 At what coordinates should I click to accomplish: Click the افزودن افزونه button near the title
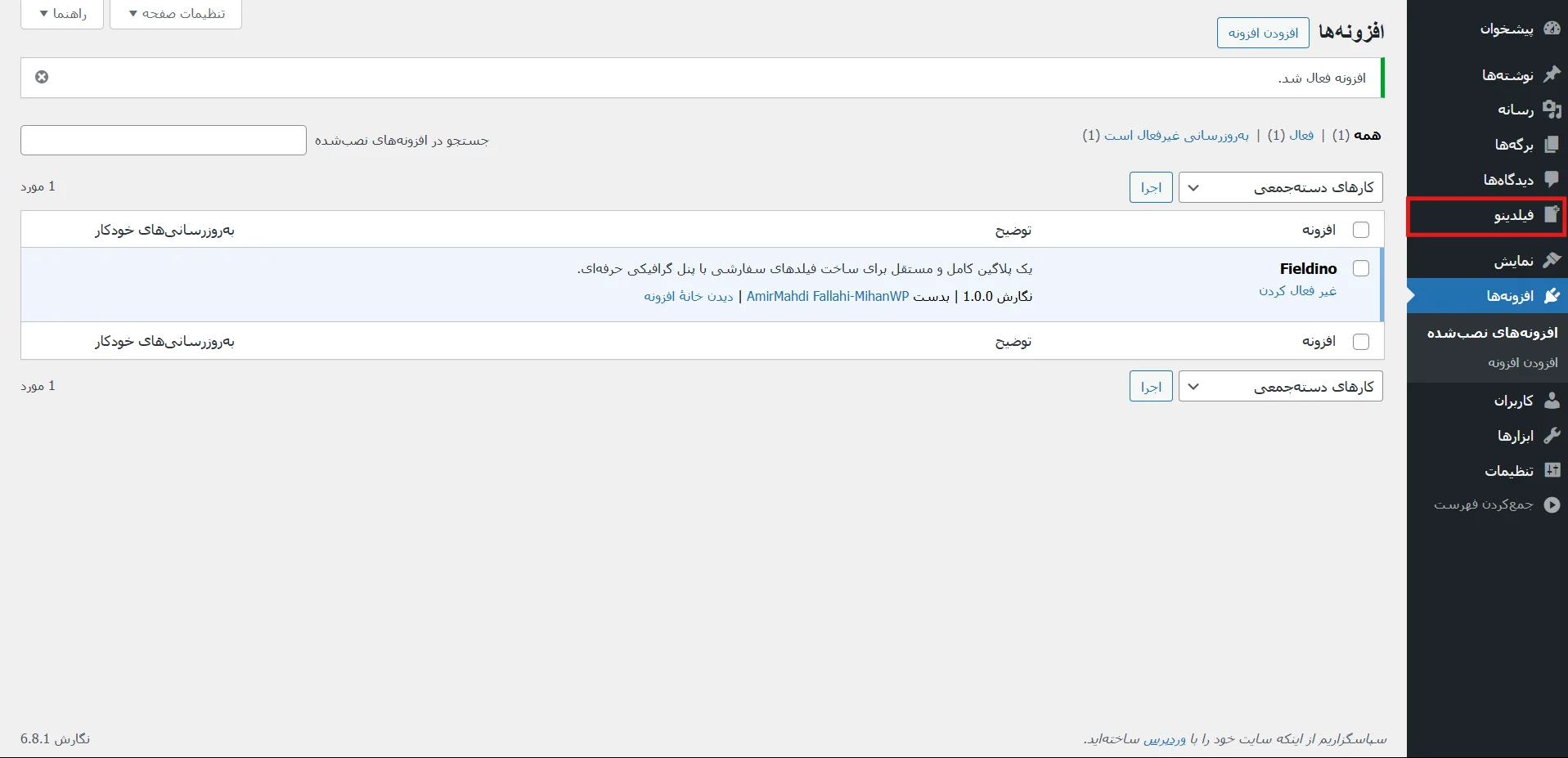click(1263, 33)
